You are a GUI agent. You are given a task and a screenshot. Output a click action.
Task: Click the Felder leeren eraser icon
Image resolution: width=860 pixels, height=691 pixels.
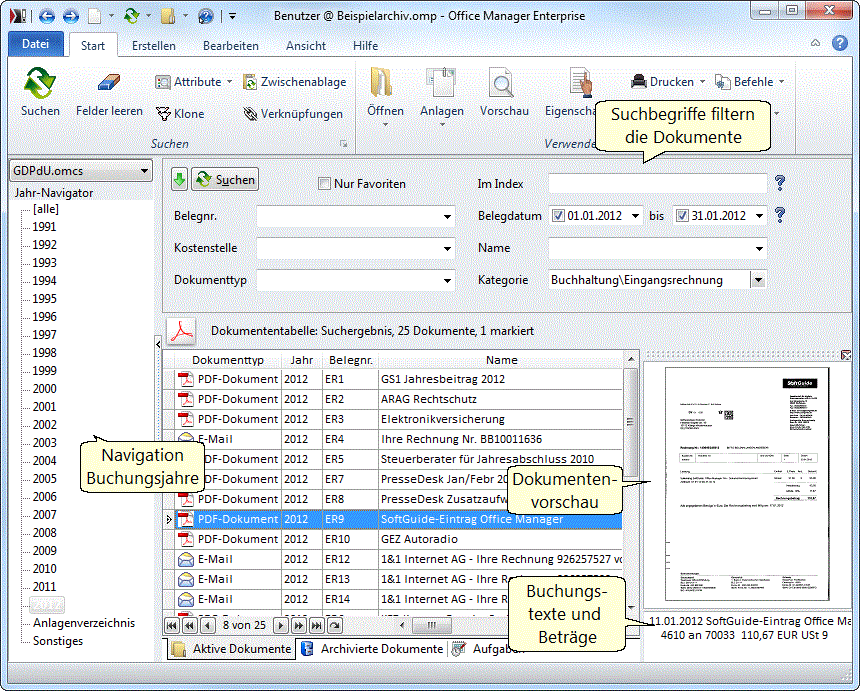click(109, 82)
